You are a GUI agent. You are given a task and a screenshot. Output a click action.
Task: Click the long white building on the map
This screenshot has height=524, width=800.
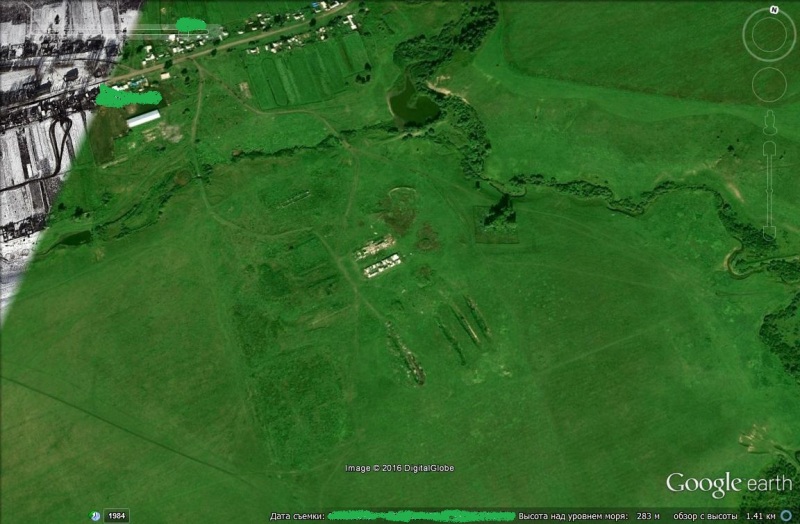tap(144, 119)
